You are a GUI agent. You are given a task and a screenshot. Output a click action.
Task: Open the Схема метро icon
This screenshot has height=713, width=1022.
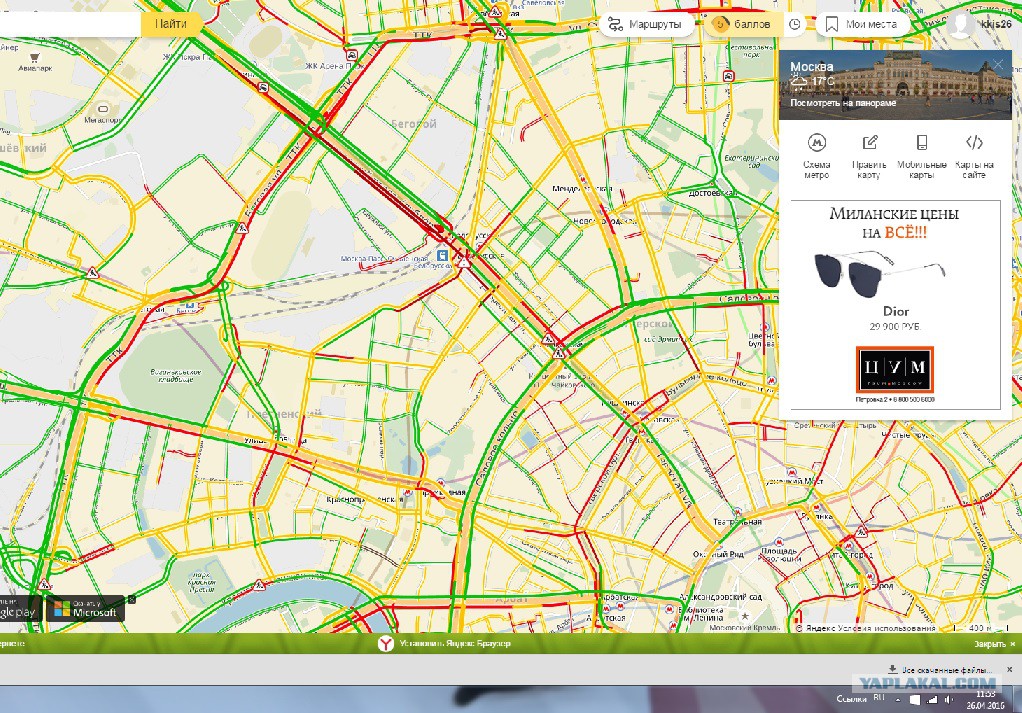click(817, 143)
